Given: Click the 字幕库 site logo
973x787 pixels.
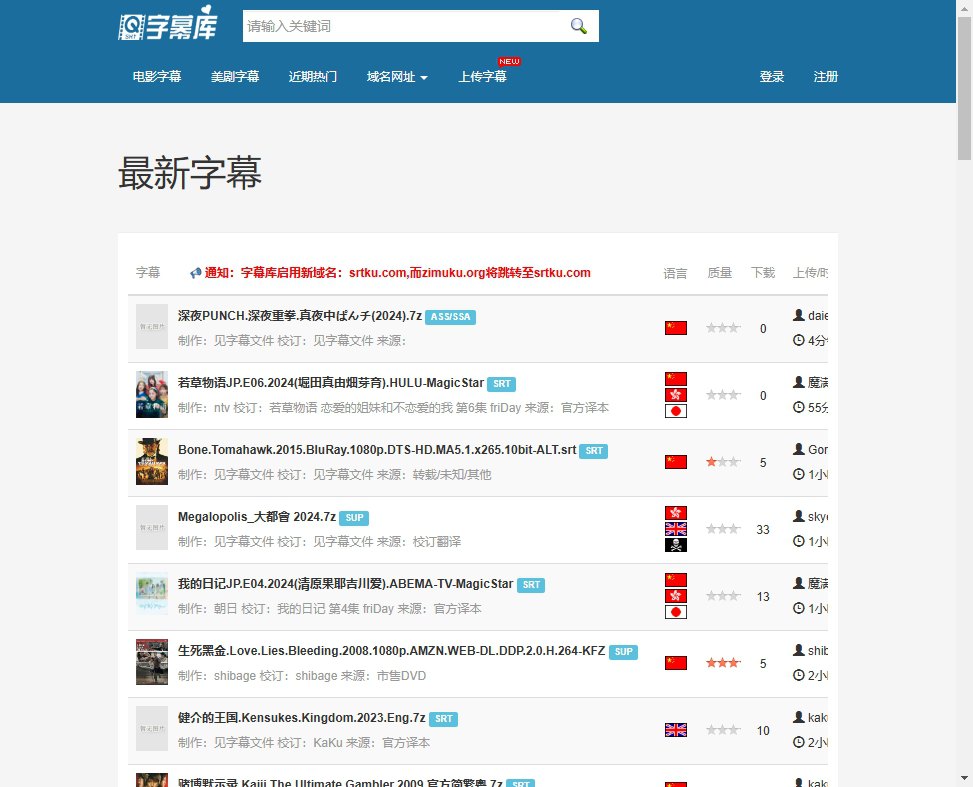Looking at the screenshot, I should click(x=167, y=27).
